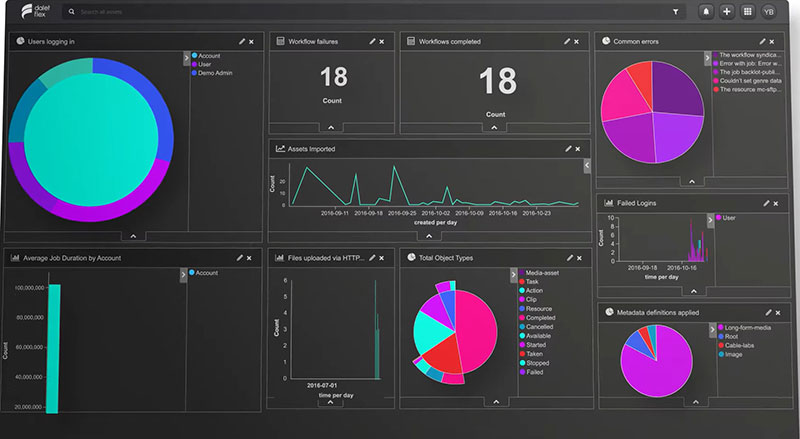Collapse Workflow failures panel bottom caret

coord(331,128)
